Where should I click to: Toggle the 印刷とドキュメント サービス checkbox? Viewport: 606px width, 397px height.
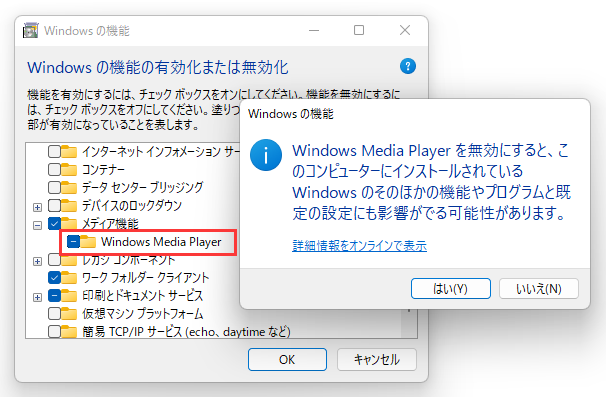[54, 295]
